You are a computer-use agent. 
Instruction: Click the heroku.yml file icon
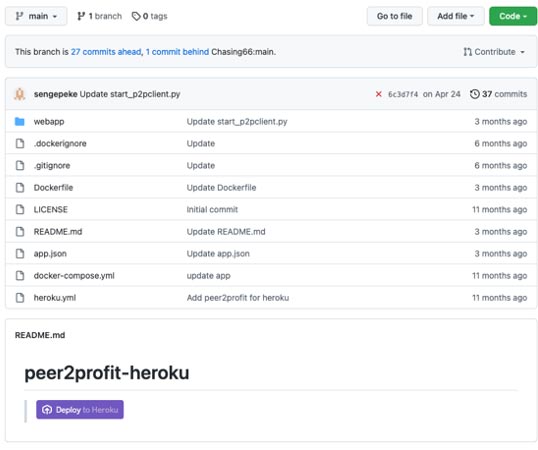[x=20, y=297]
